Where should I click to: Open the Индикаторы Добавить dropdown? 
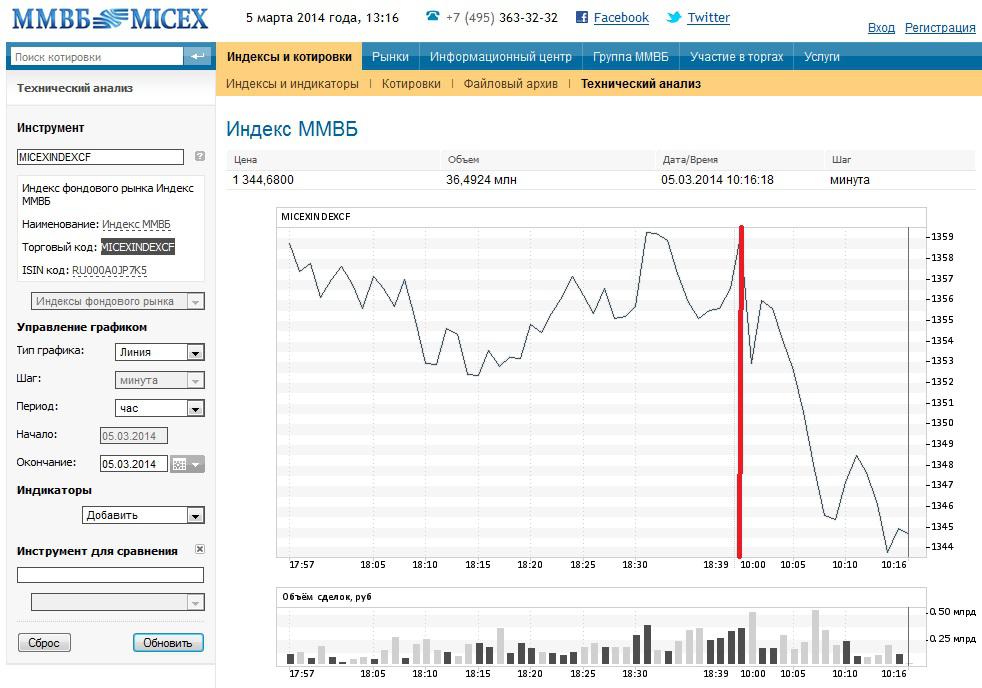143,515
